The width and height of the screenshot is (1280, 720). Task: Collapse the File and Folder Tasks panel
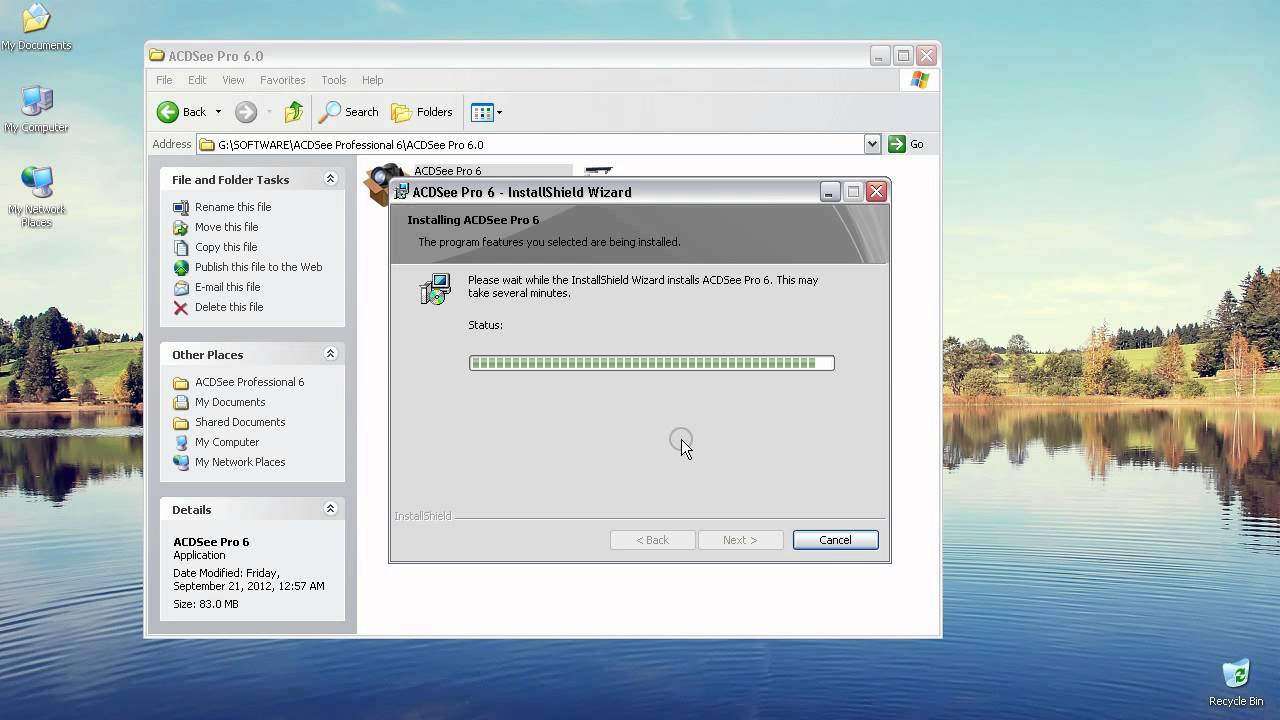(x=330, y=179)
